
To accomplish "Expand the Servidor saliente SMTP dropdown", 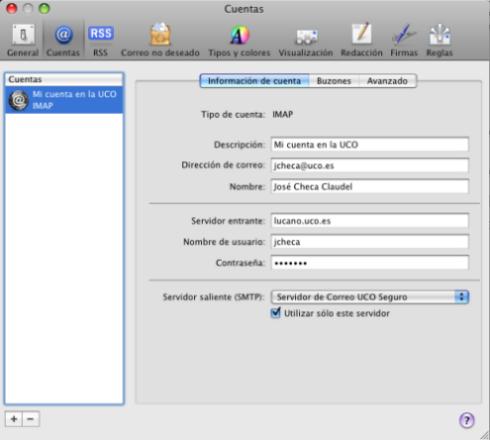I will (370, 297).
